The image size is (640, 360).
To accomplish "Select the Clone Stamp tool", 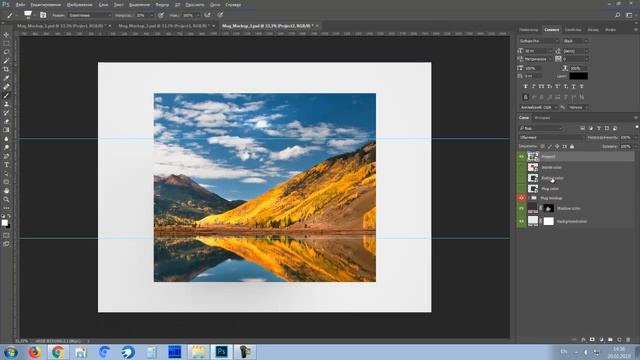I will point(6,104).
